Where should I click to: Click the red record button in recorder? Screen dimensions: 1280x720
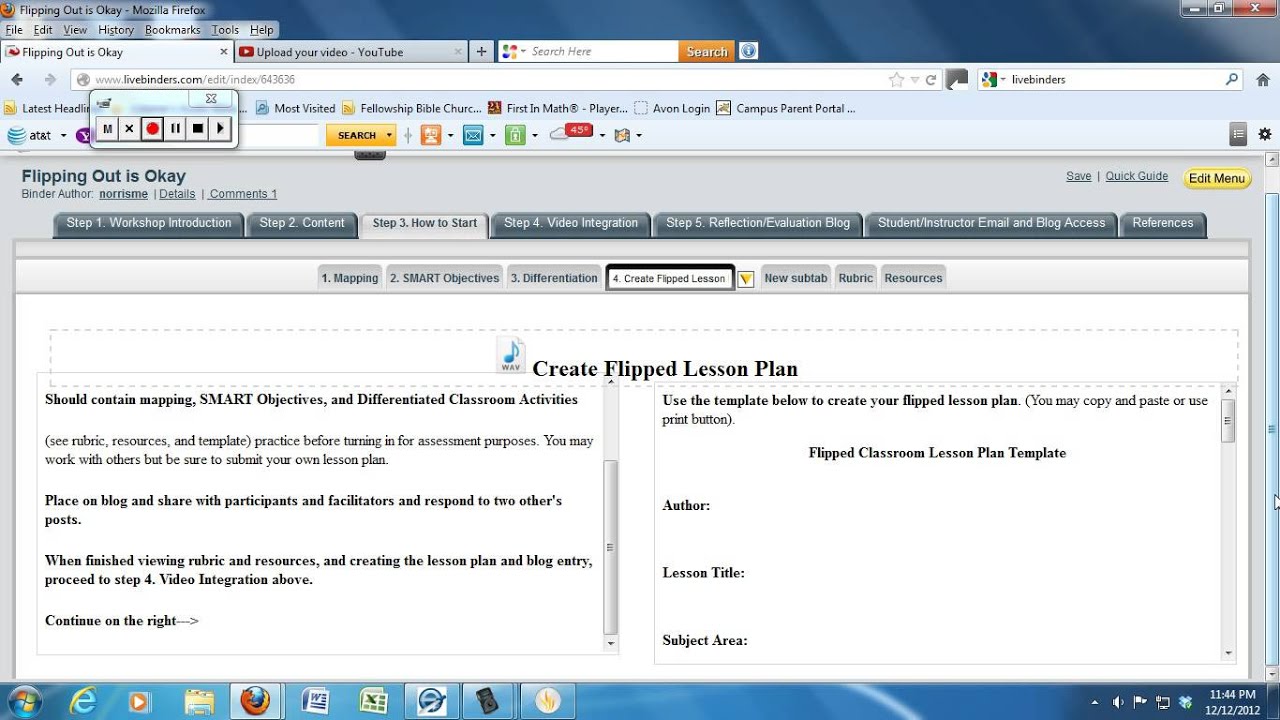tap(152, 128)
